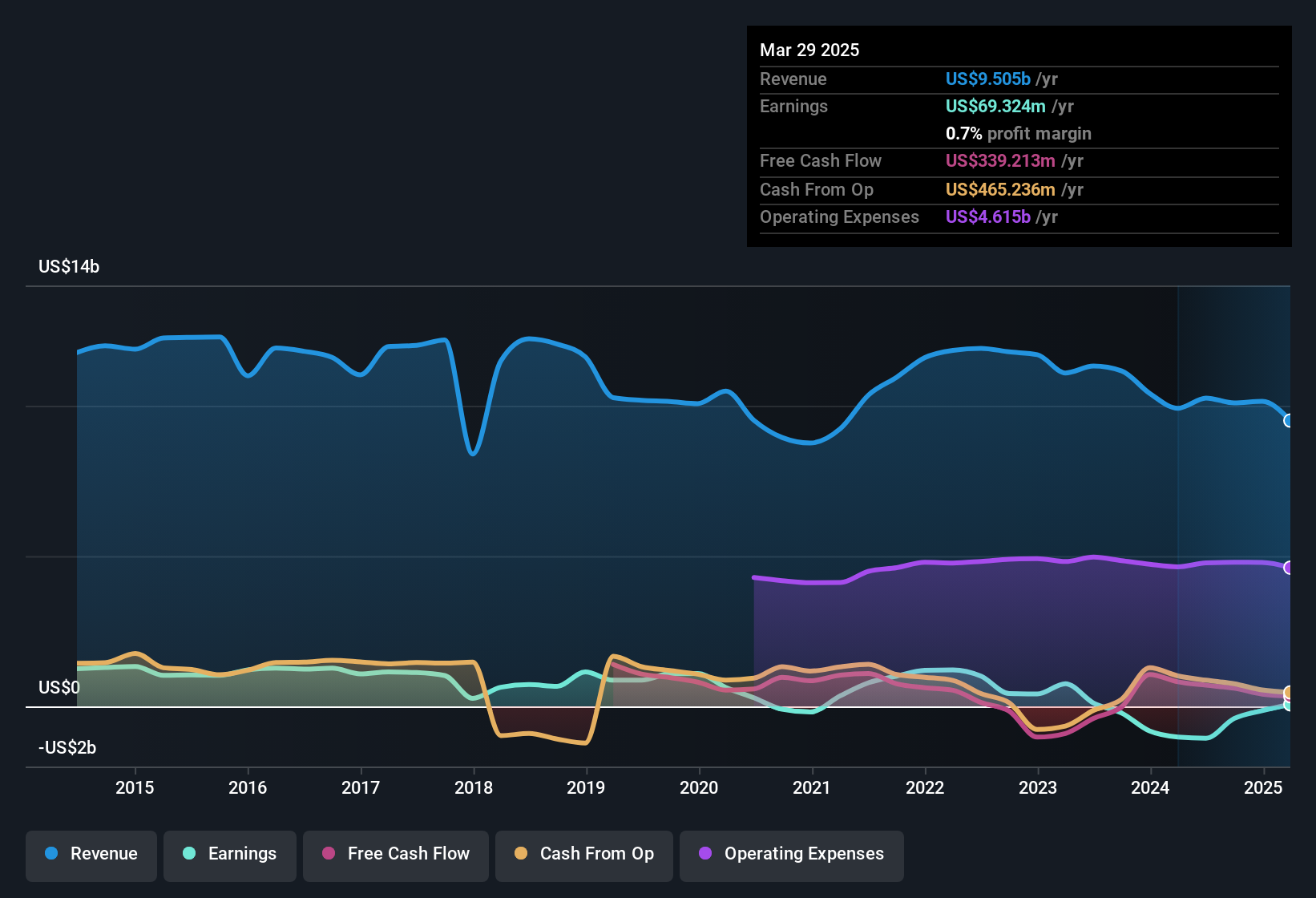Click the 2020 x-axis label

[699, 788]
